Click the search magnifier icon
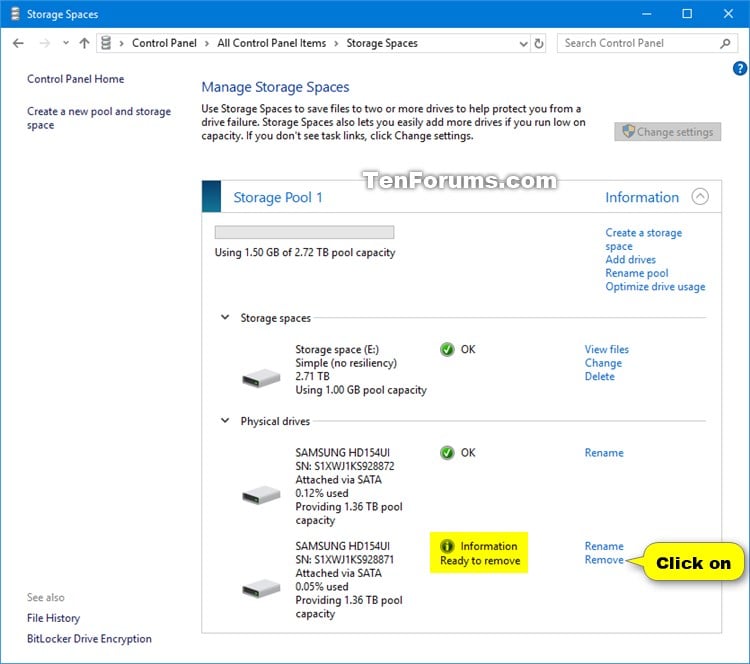Viewport: 750px width, 664px height. (725, 44)
